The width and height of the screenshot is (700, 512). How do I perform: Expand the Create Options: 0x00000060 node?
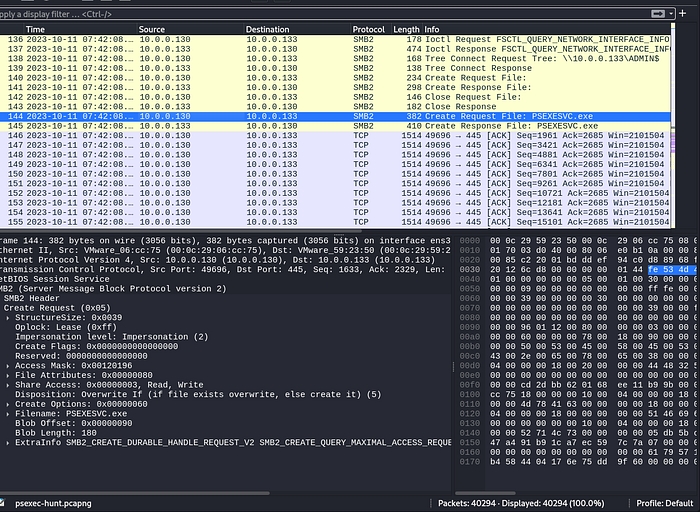tap(9, 404)
